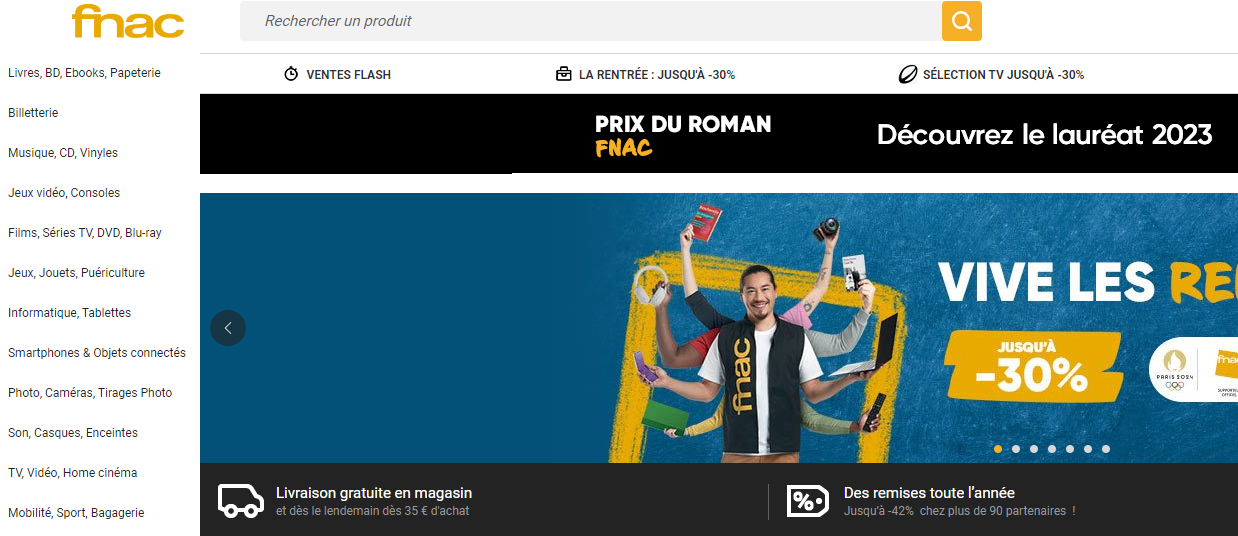Click the Ventes Flash stopwatch icon
The image size is (1238, 536).
pyautogui.click(x=291, y=74)
